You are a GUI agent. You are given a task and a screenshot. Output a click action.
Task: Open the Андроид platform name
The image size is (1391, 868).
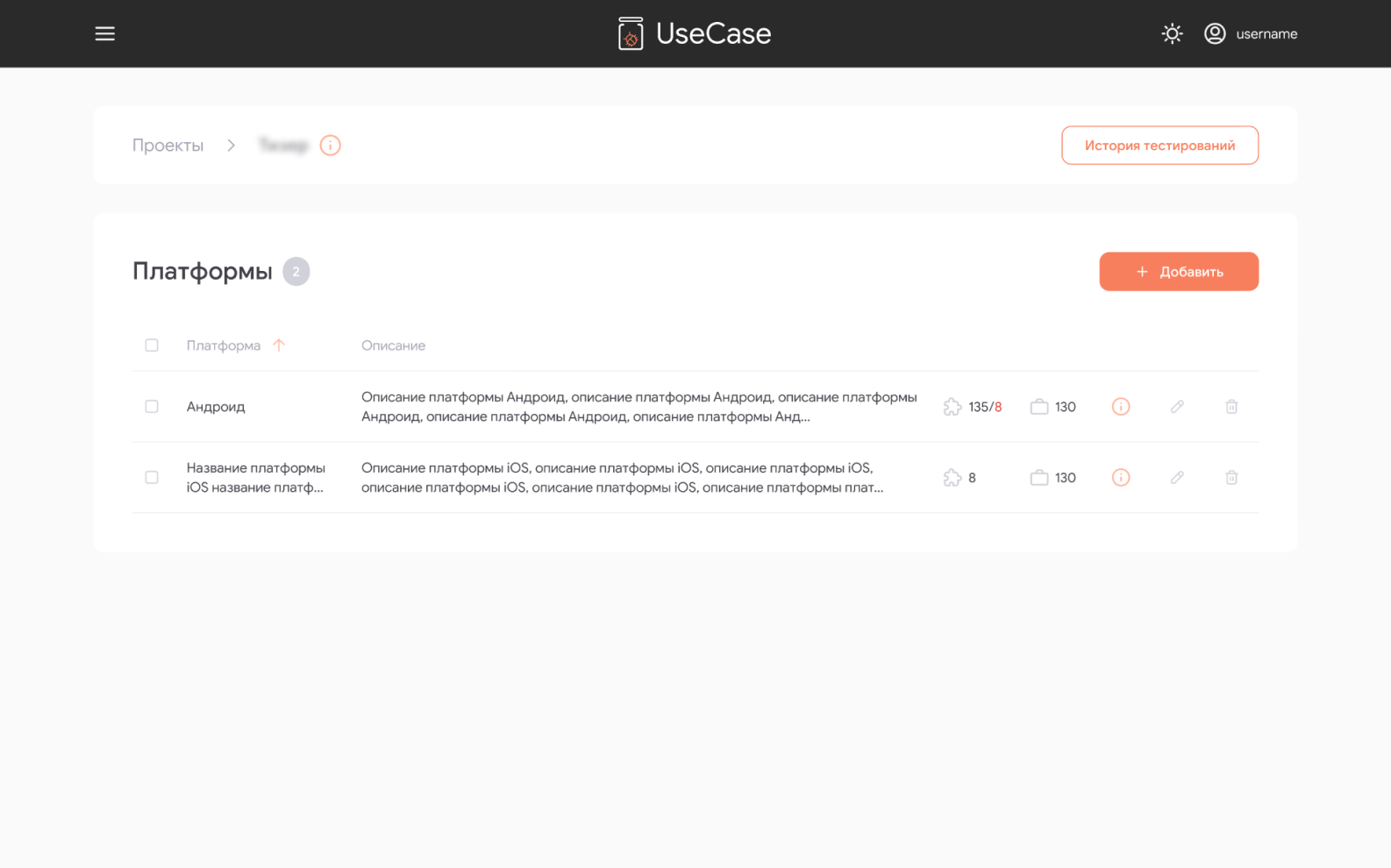(x=216, y=407)
